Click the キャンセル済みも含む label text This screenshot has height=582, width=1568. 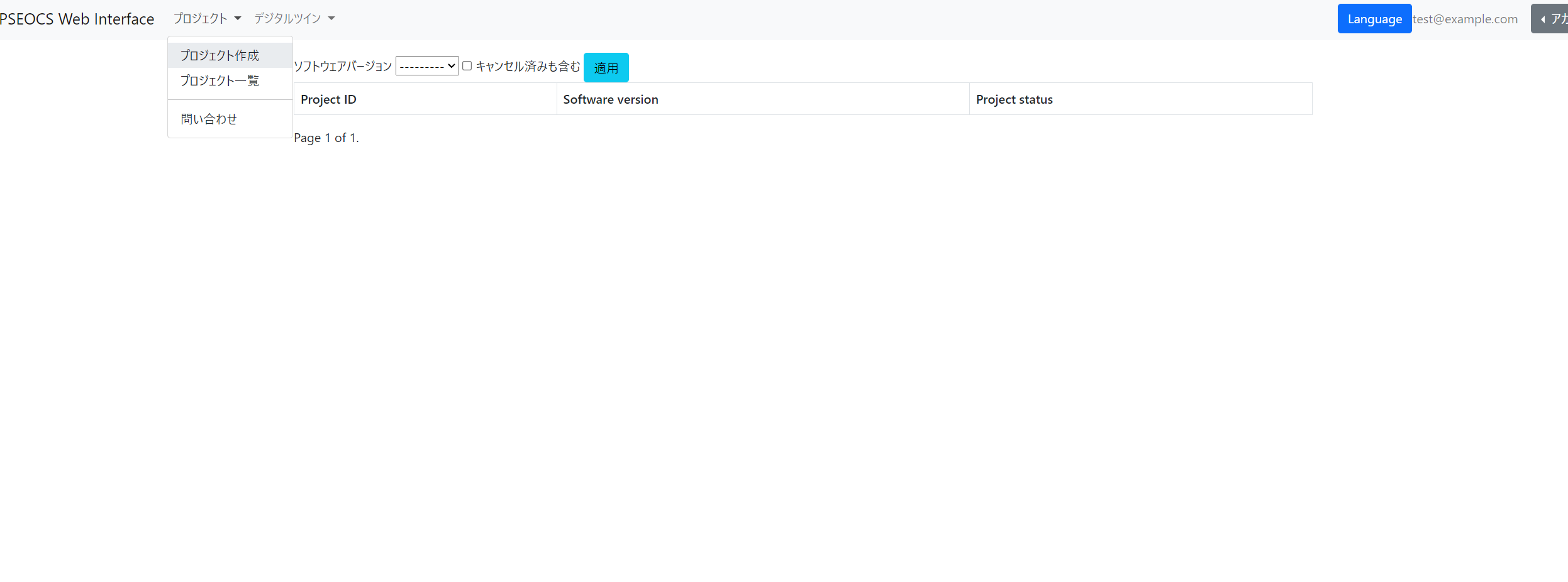[528, 67]
